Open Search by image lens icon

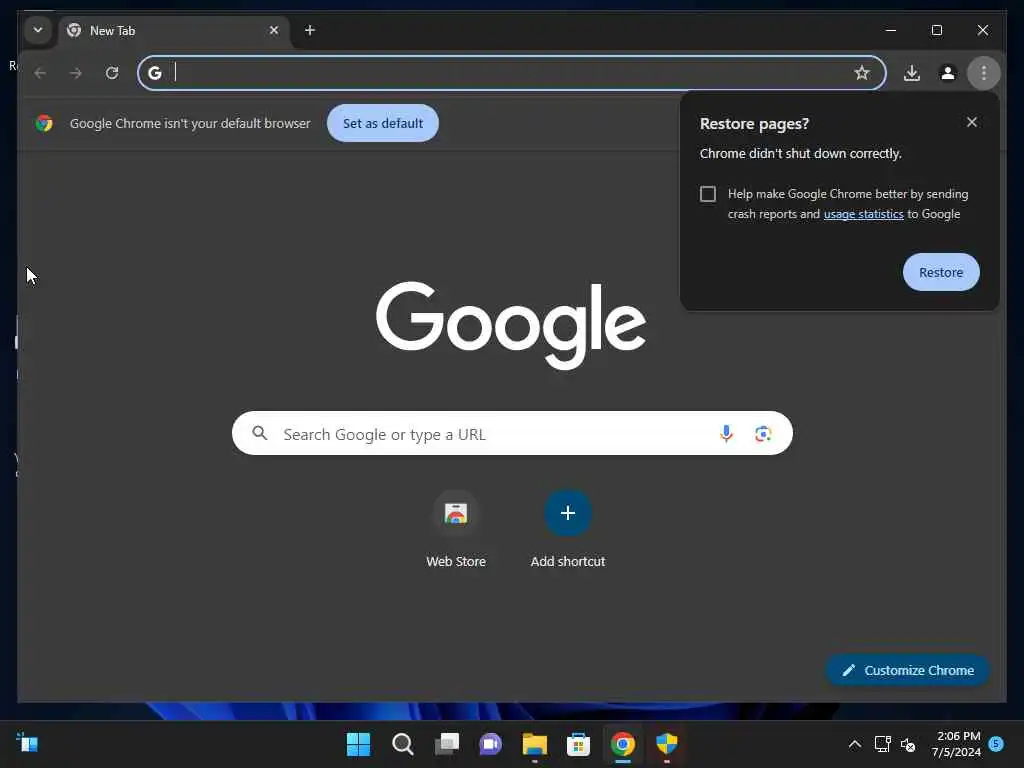763,434
